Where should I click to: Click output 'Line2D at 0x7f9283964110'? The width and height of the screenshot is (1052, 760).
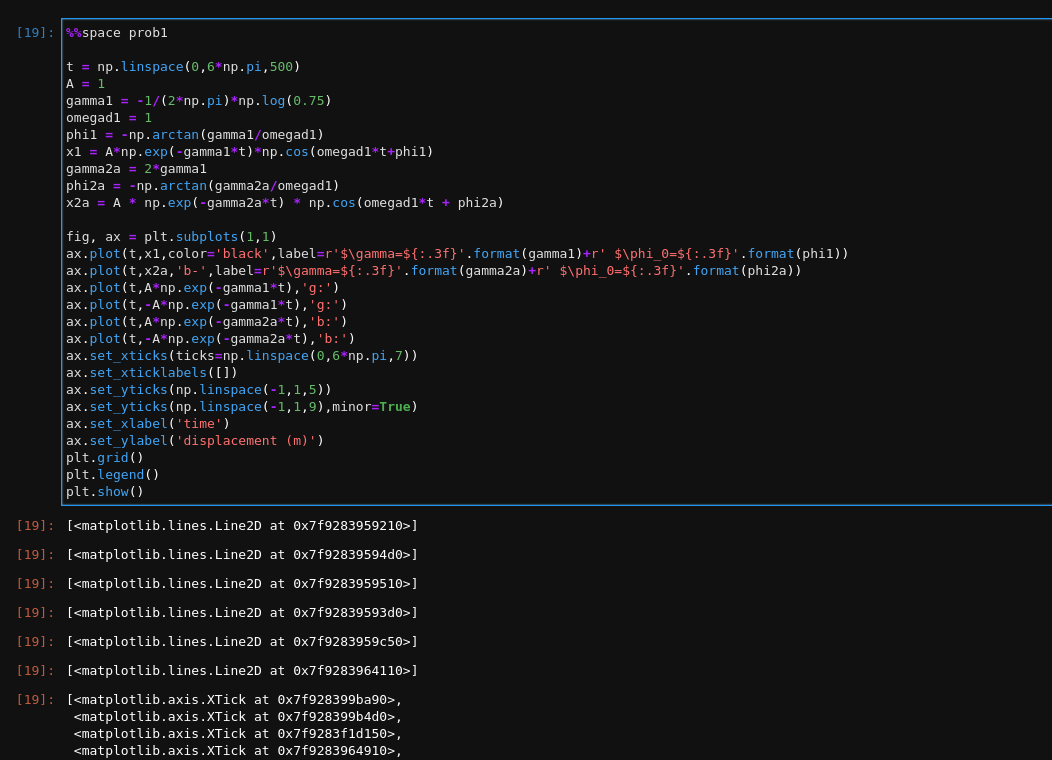pyautogui.click(x=242, y=671)
